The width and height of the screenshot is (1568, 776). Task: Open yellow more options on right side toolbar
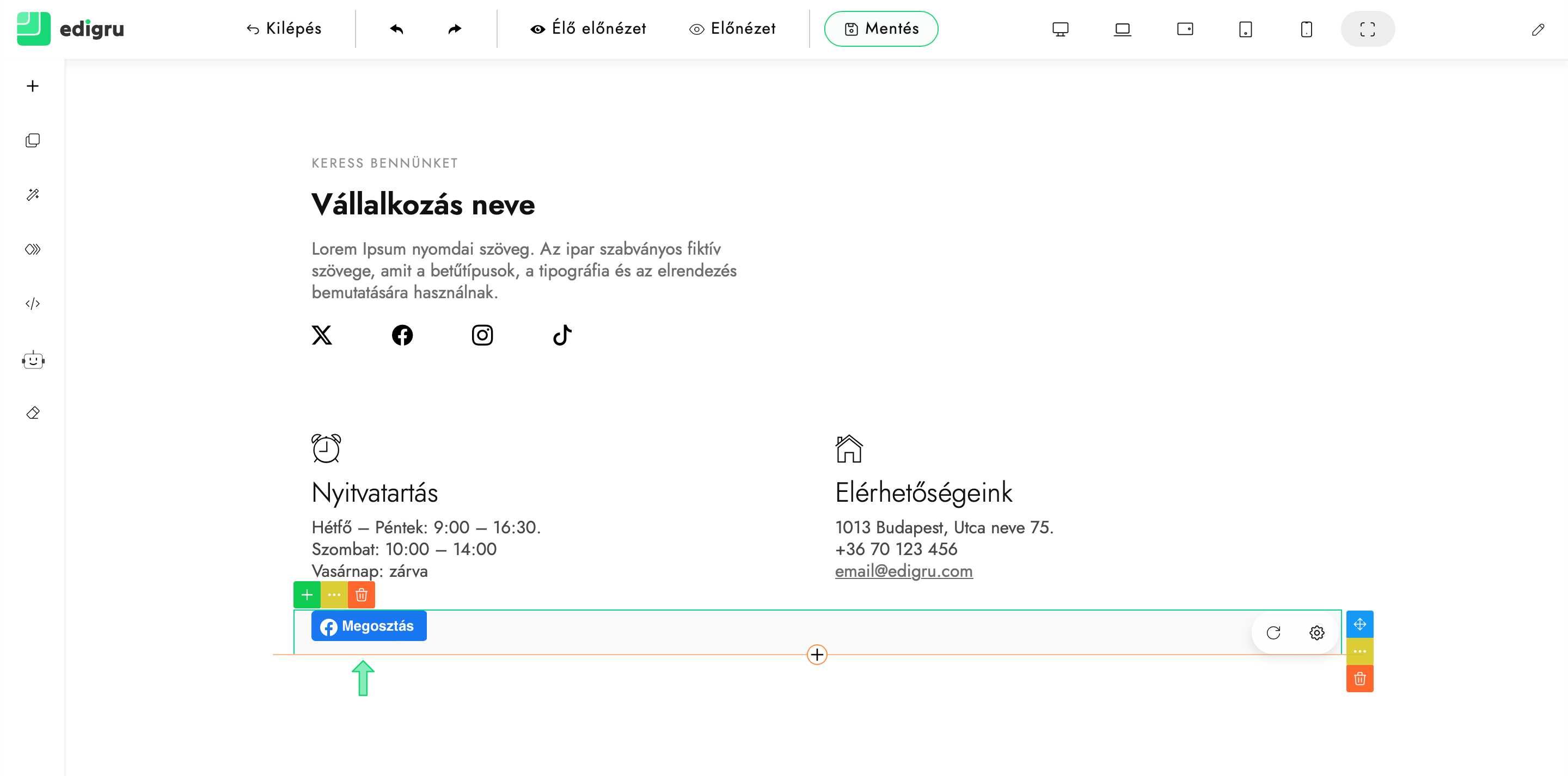tap(1359, 651)
